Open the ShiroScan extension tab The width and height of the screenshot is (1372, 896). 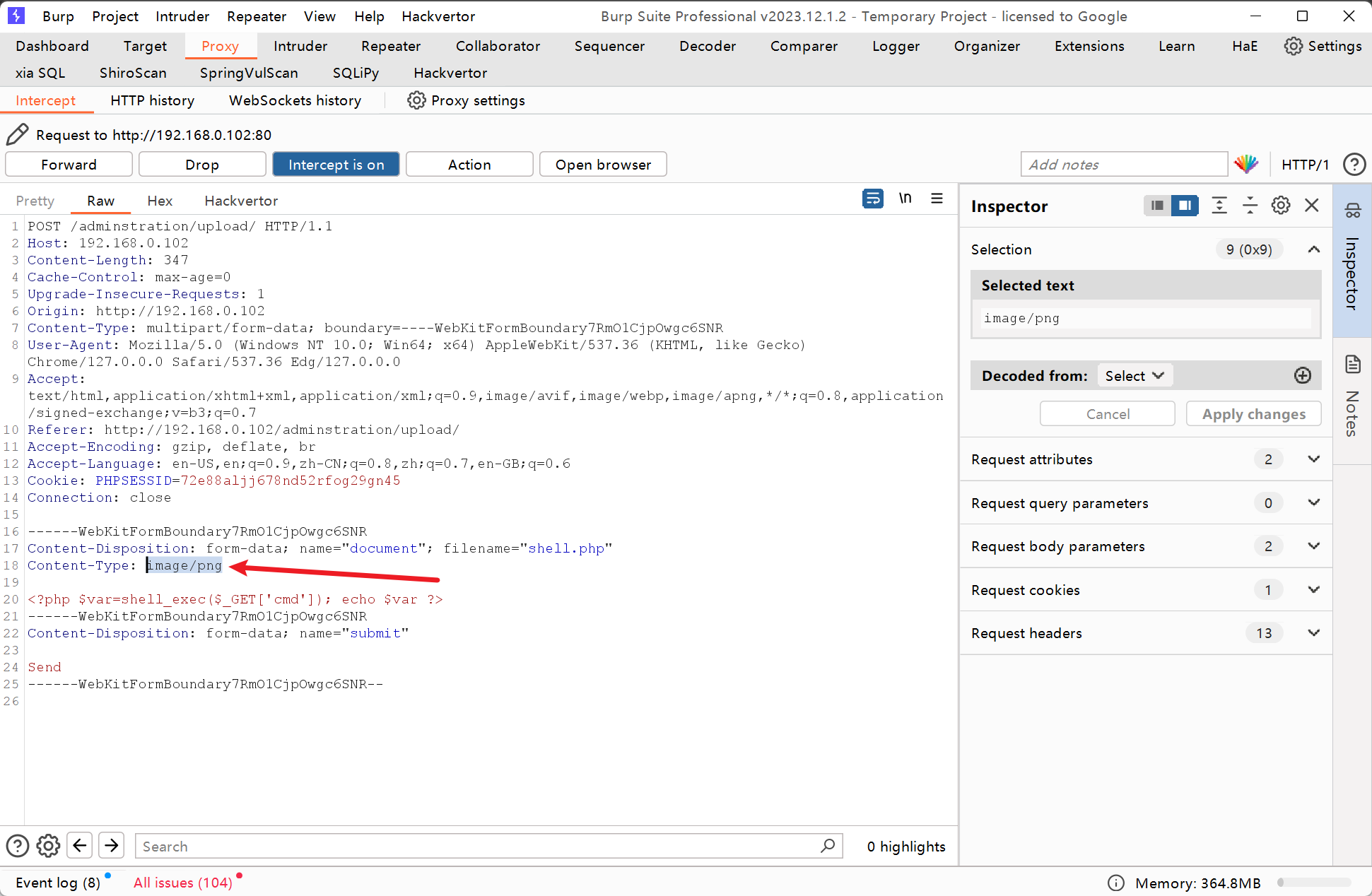click(x=133, y=73)
